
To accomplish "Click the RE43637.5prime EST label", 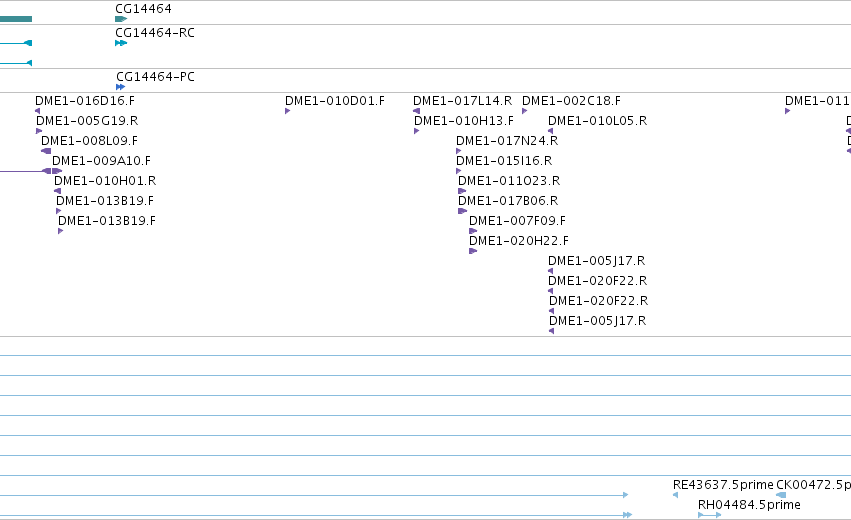I will pyautogui.click(x=723, y=485).
